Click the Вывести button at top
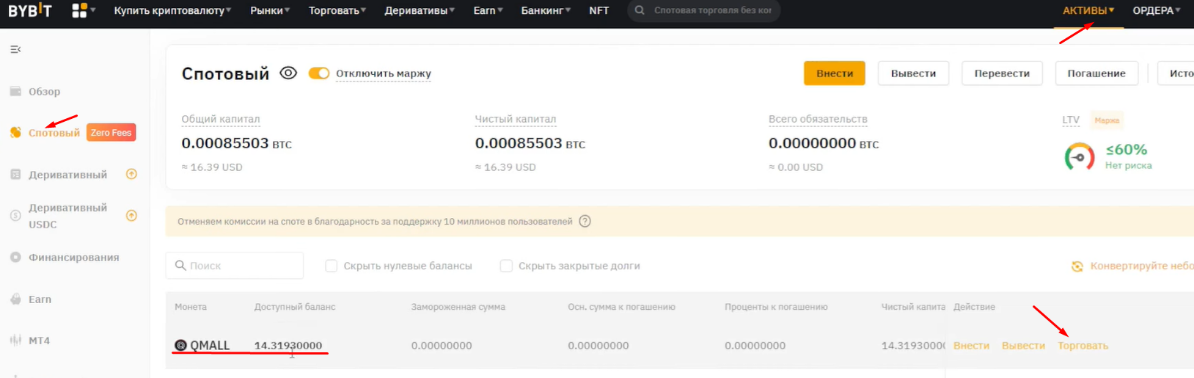 (913, 73)
